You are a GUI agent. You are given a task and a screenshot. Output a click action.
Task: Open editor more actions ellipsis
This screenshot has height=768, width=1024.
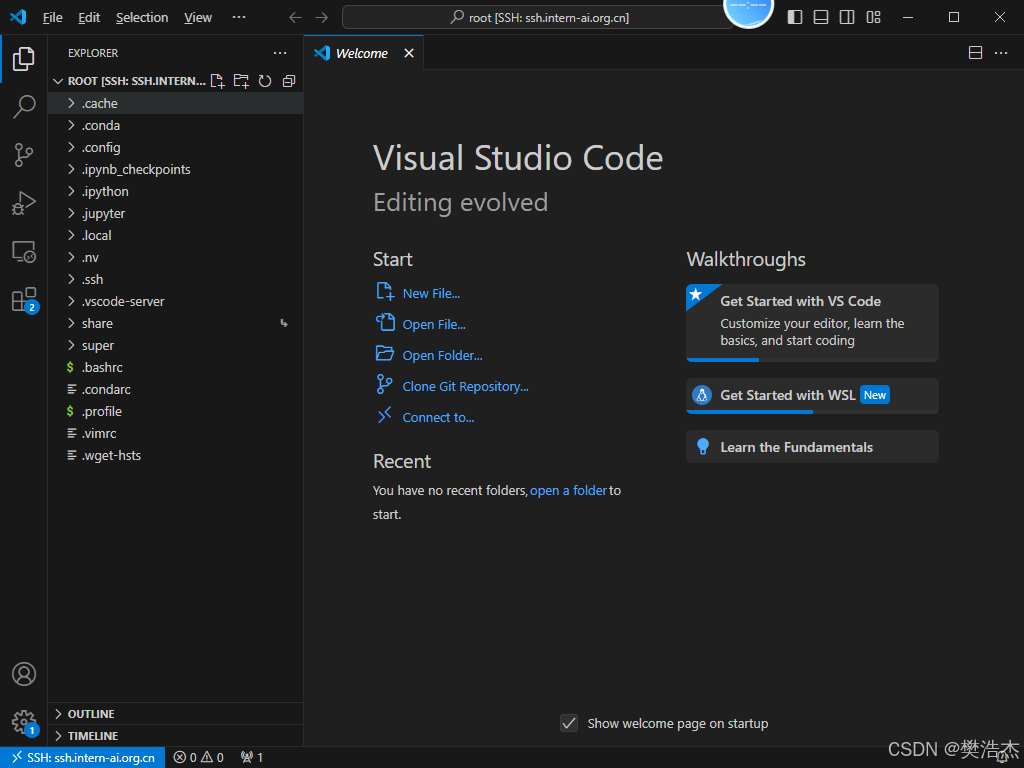[x=1000, y=53]
